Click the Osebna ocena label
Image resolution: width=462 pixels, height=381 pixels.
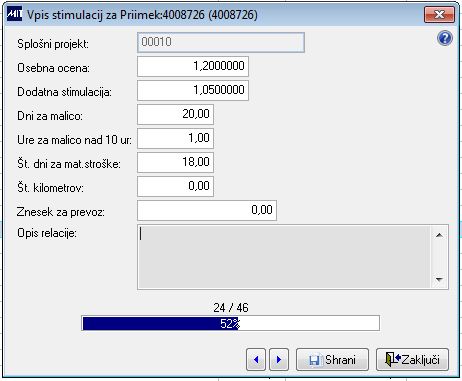coord(53,68)
